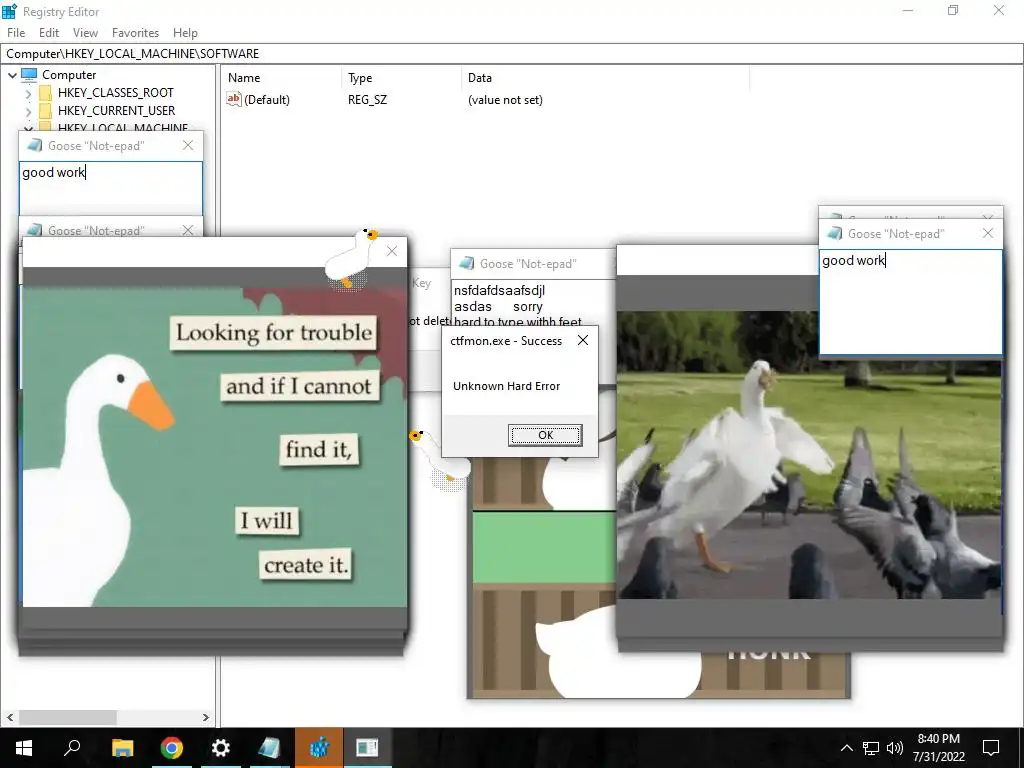The height and width of the screenshot is (768, 1024).
Task: Click the volume tray icon
Action: 895,748
